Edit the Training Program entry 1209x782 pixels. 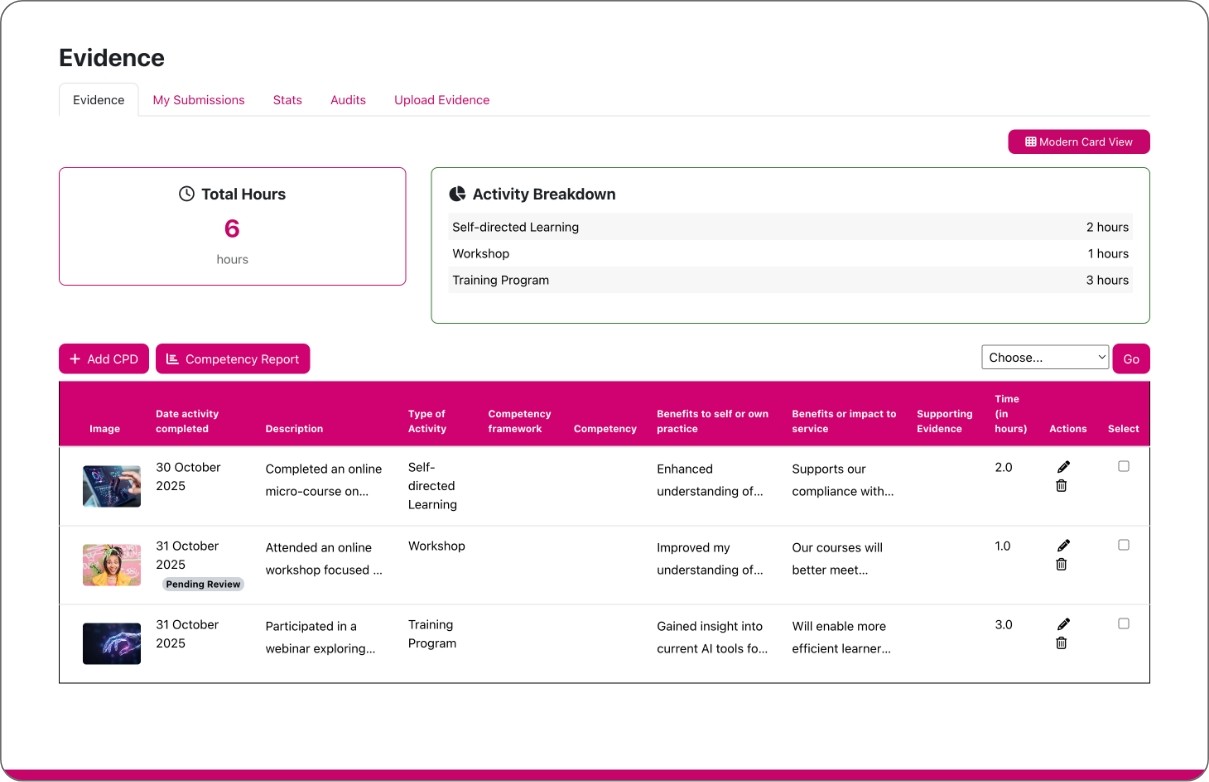1063,624
